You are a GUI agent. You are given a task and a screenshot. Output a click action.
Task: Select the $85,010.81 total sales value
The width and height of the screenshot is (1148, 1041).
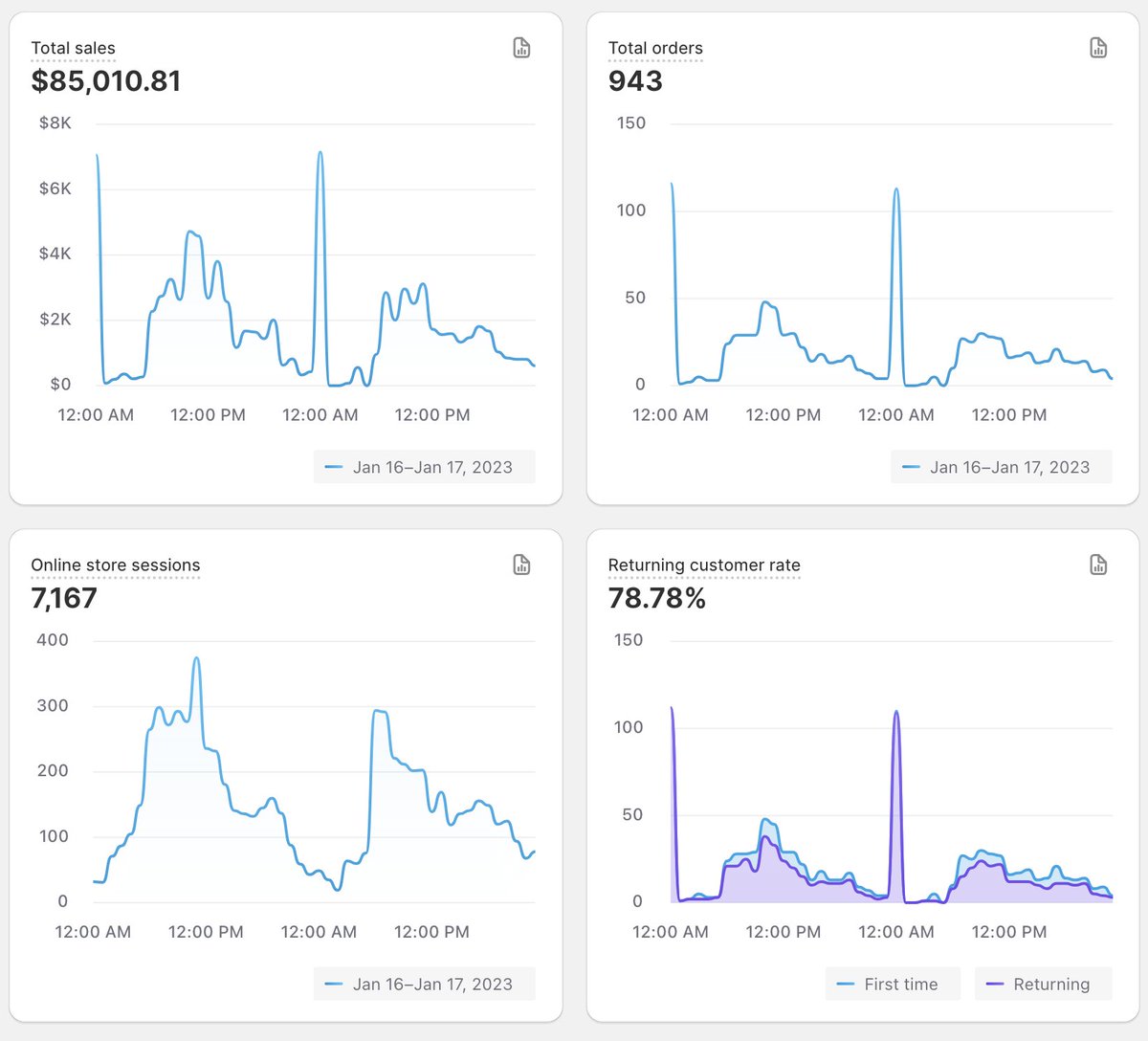pyautogui.click(x=106, y=80)
